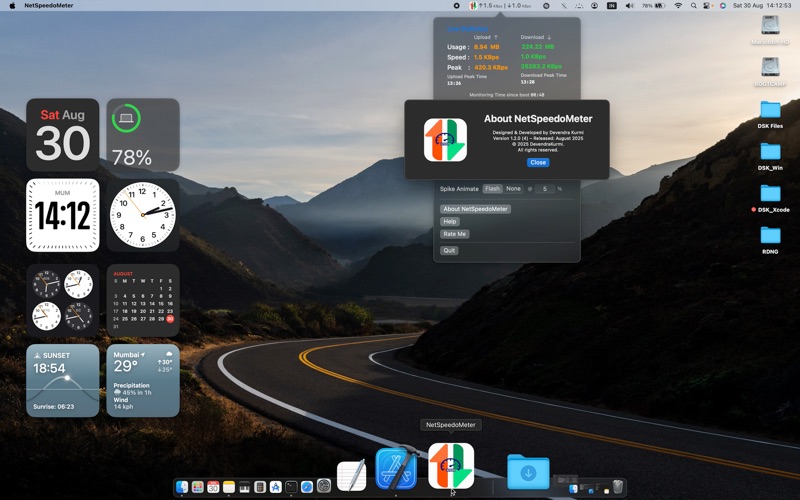Click upload peak value 420.3 KBps
The height and width of the screenshot is (500, 800).
point(491,67)
